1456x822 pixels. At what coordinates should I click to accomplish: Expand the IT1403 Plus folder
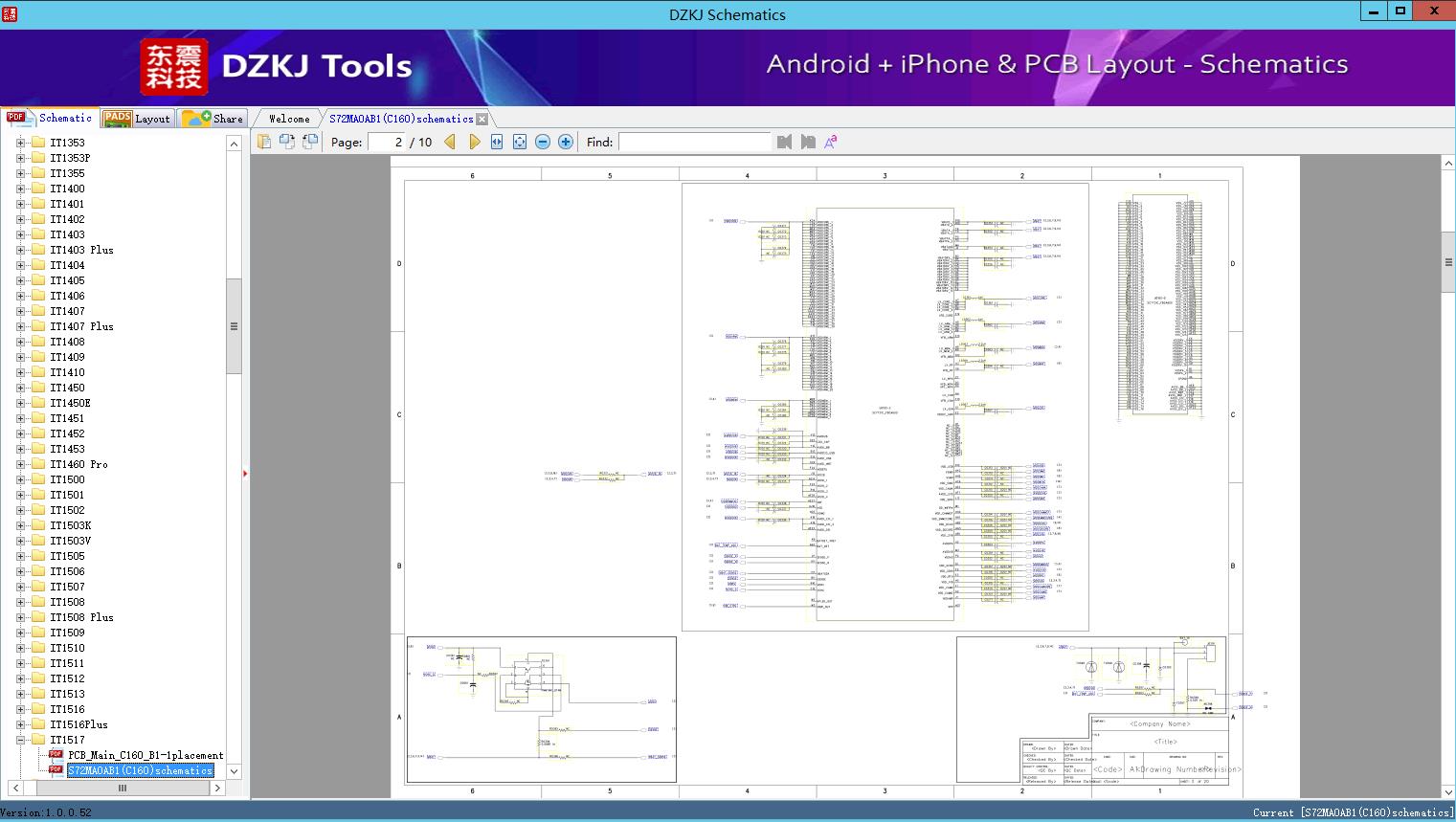point(20,250)
